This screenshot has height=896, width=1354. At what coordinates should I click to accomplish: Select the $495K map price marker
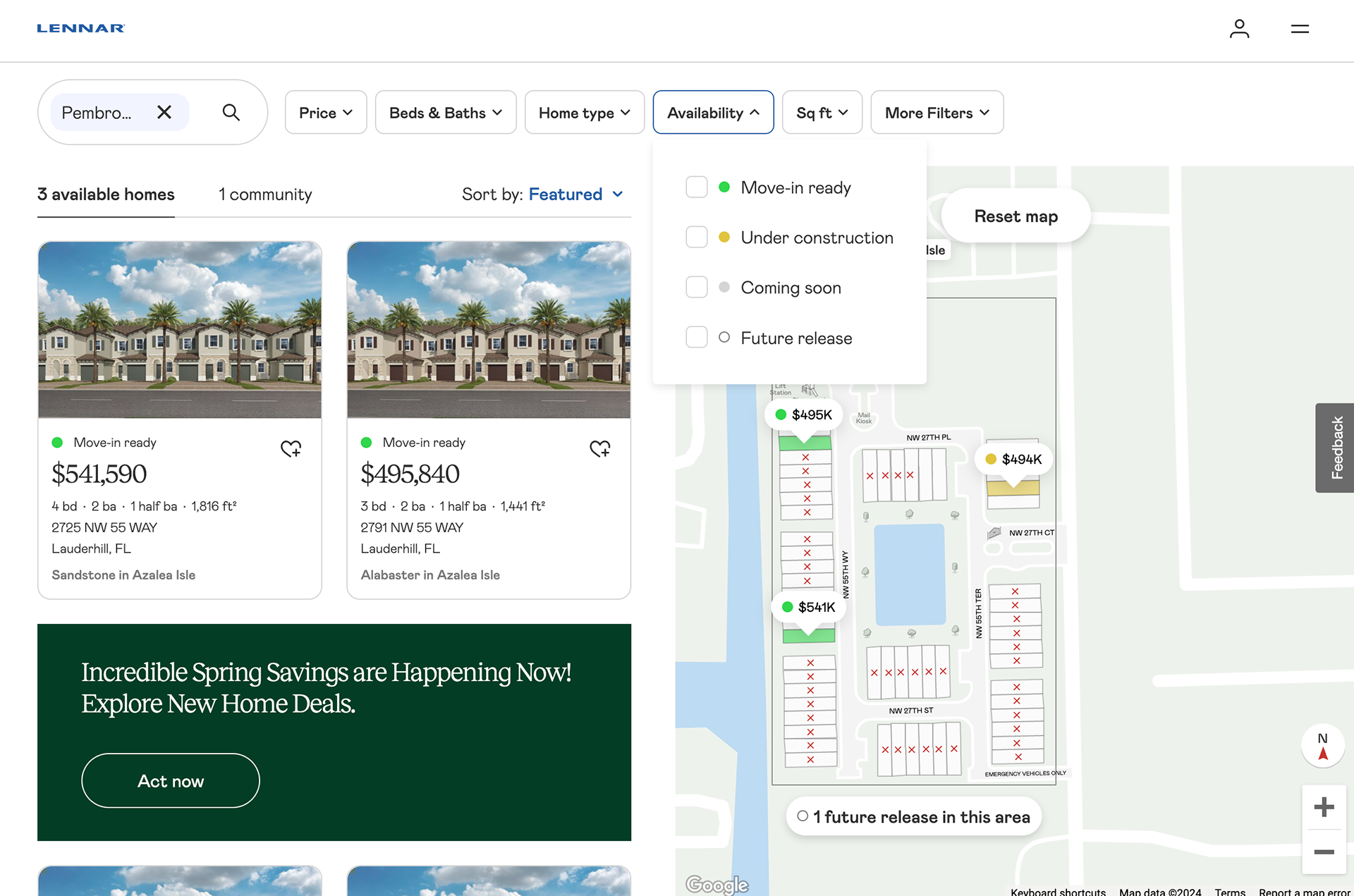click(x=804, y=415)
